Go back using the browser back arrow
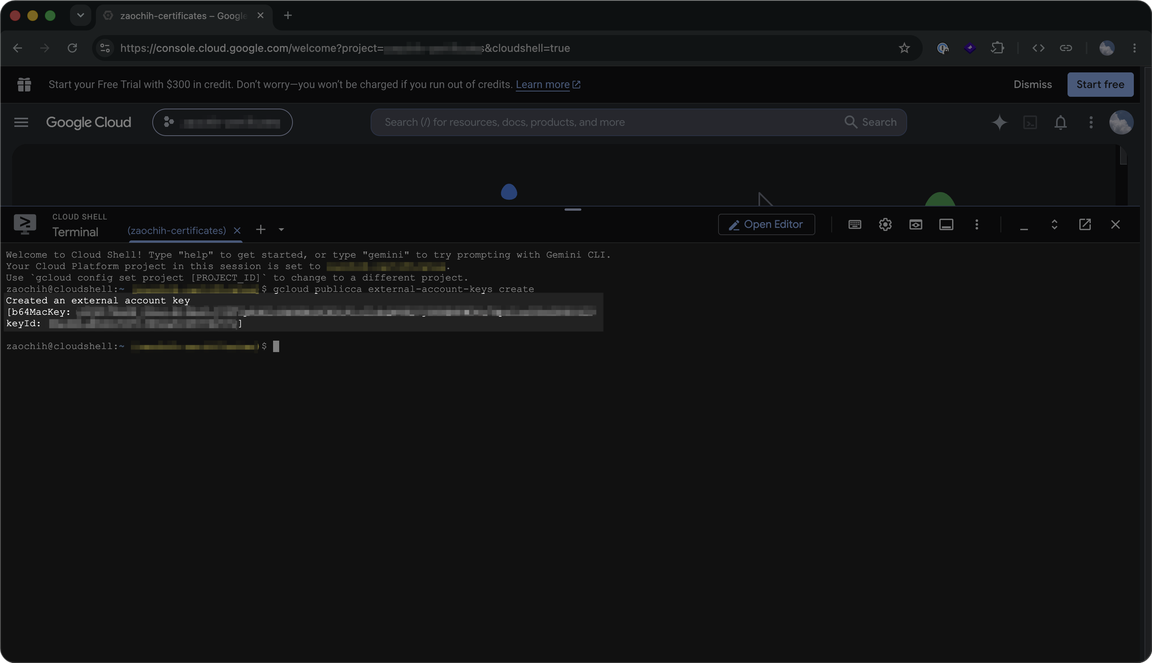1152x663 pixels. [18, 48]
